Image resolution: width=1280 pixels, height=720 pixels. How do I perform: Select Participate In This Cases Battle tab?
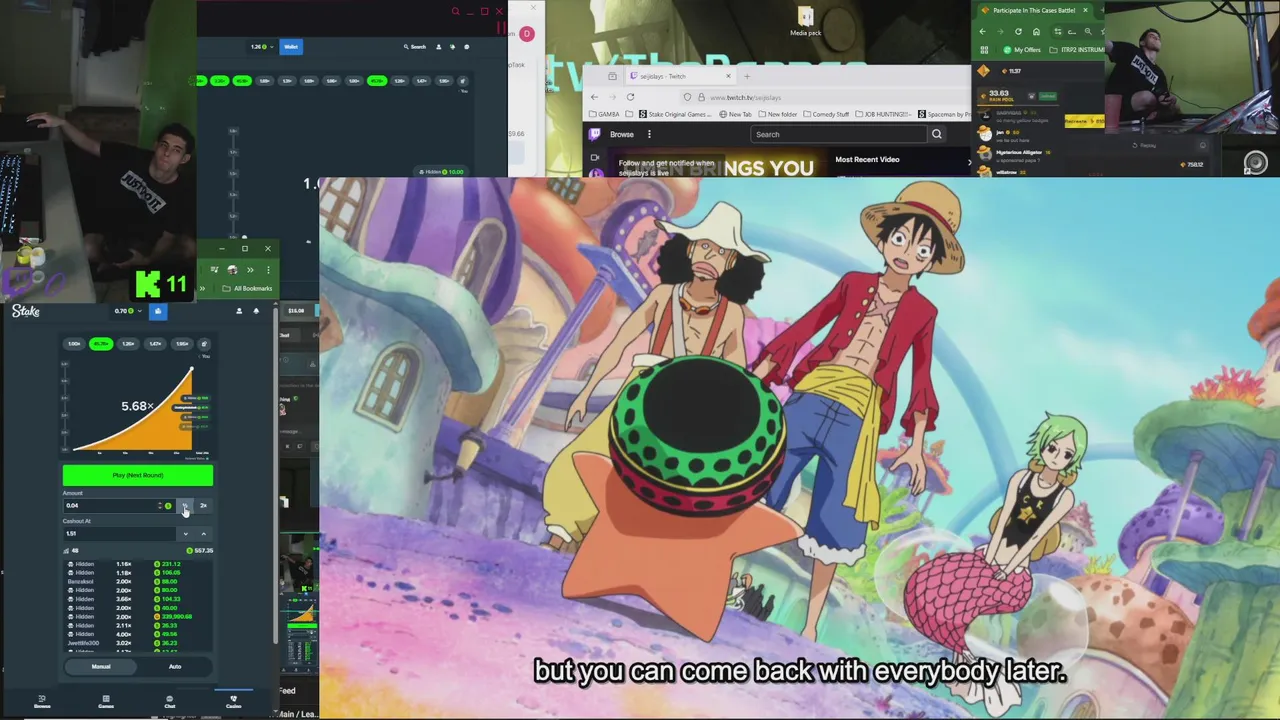1035,10
